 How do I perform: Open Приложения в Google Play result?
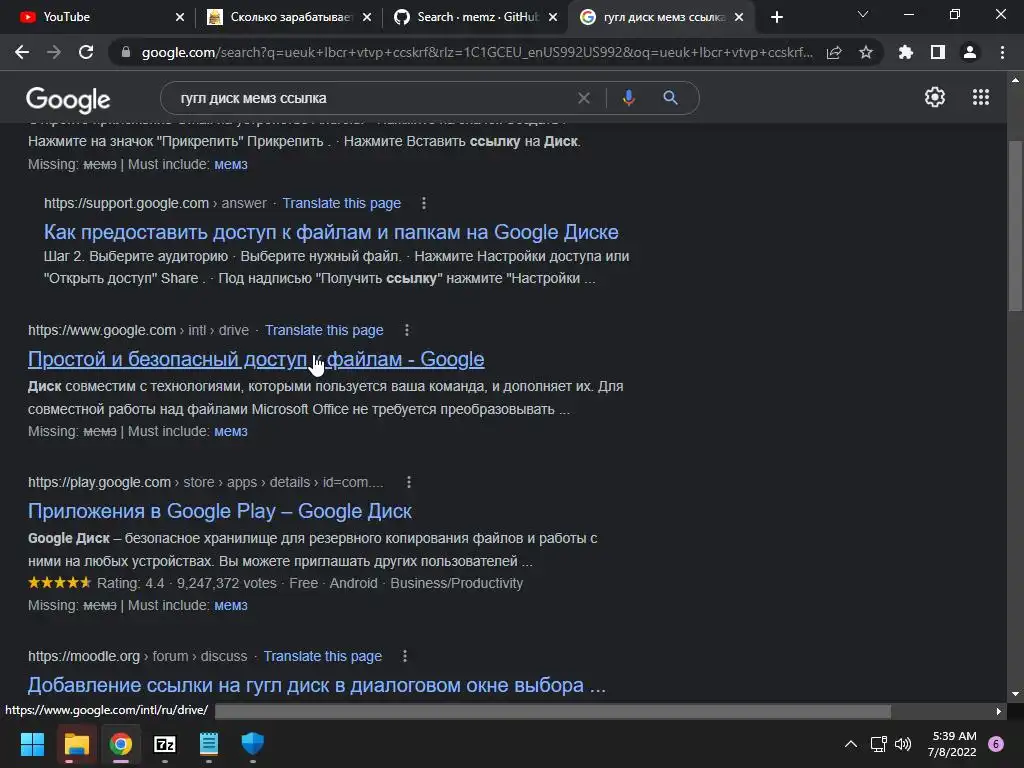(x=219, y=511)
